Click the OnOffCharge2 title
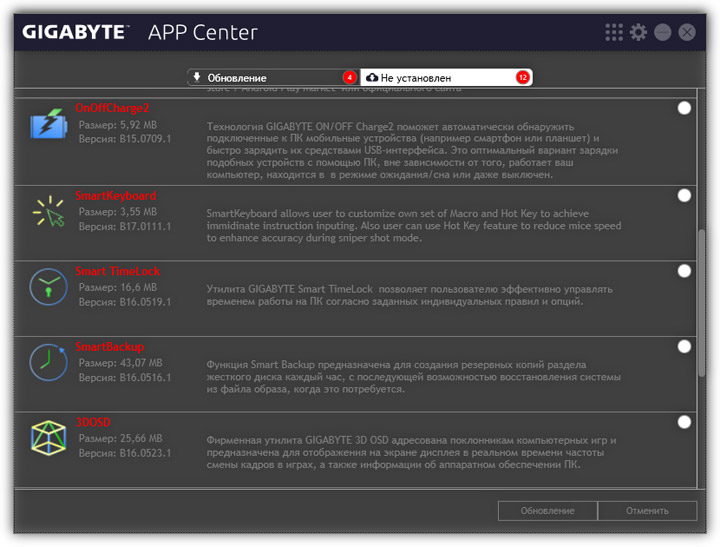The height and width of the screenshot is (547, 720). coord(112,108)
